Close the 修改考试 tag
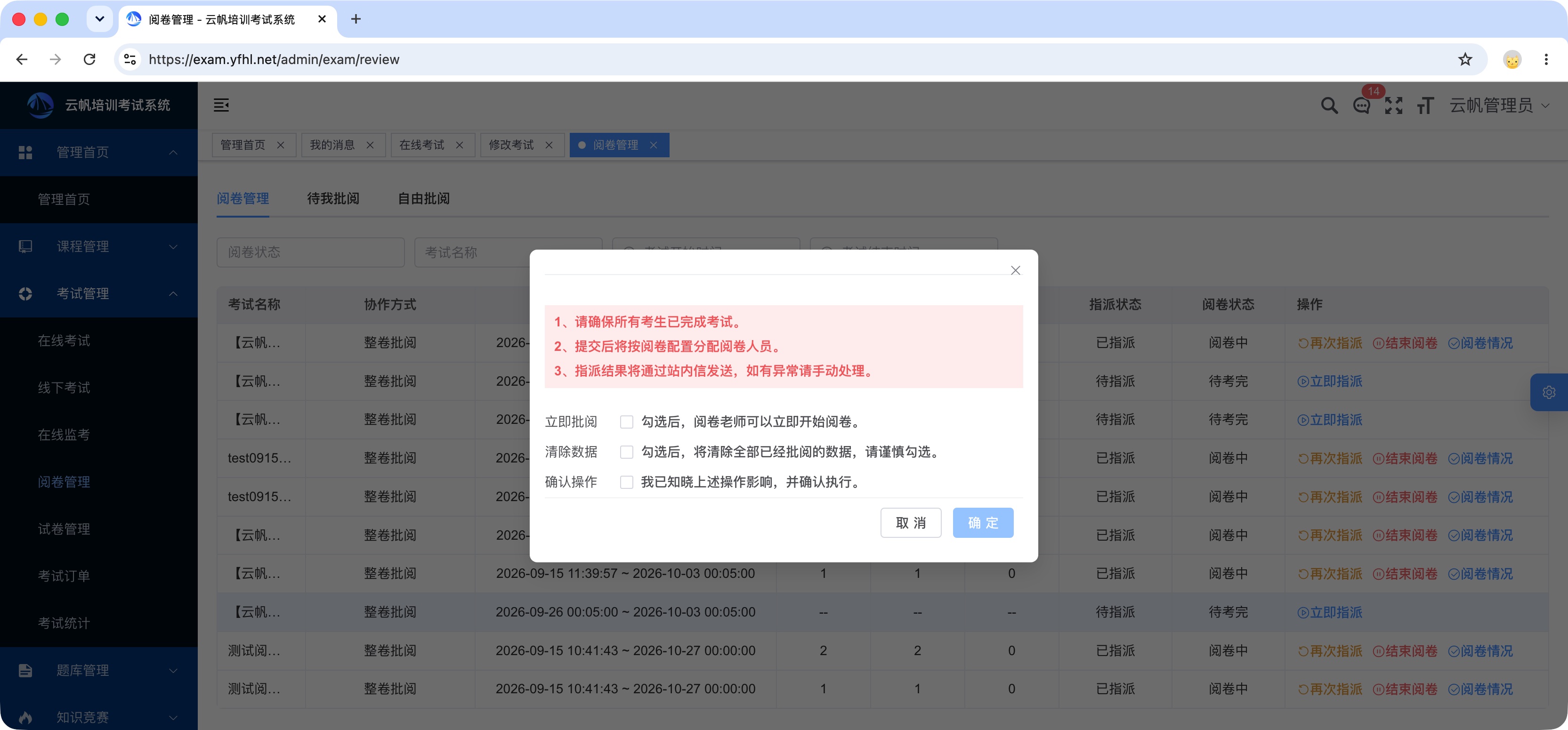Image resolution: width=1568 pixels, height=730 pixels. [549, 145]
